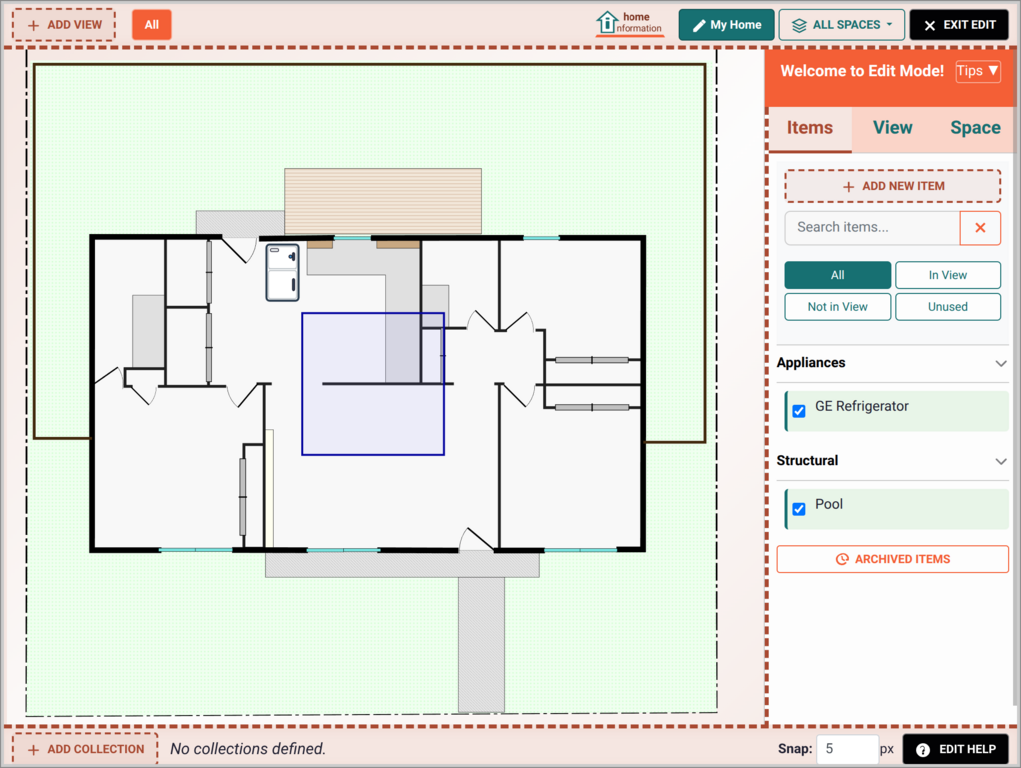This screenshot has width=1021, height=768.
Task: Click the wooden deck area on the plan
Action: [383, 201]
